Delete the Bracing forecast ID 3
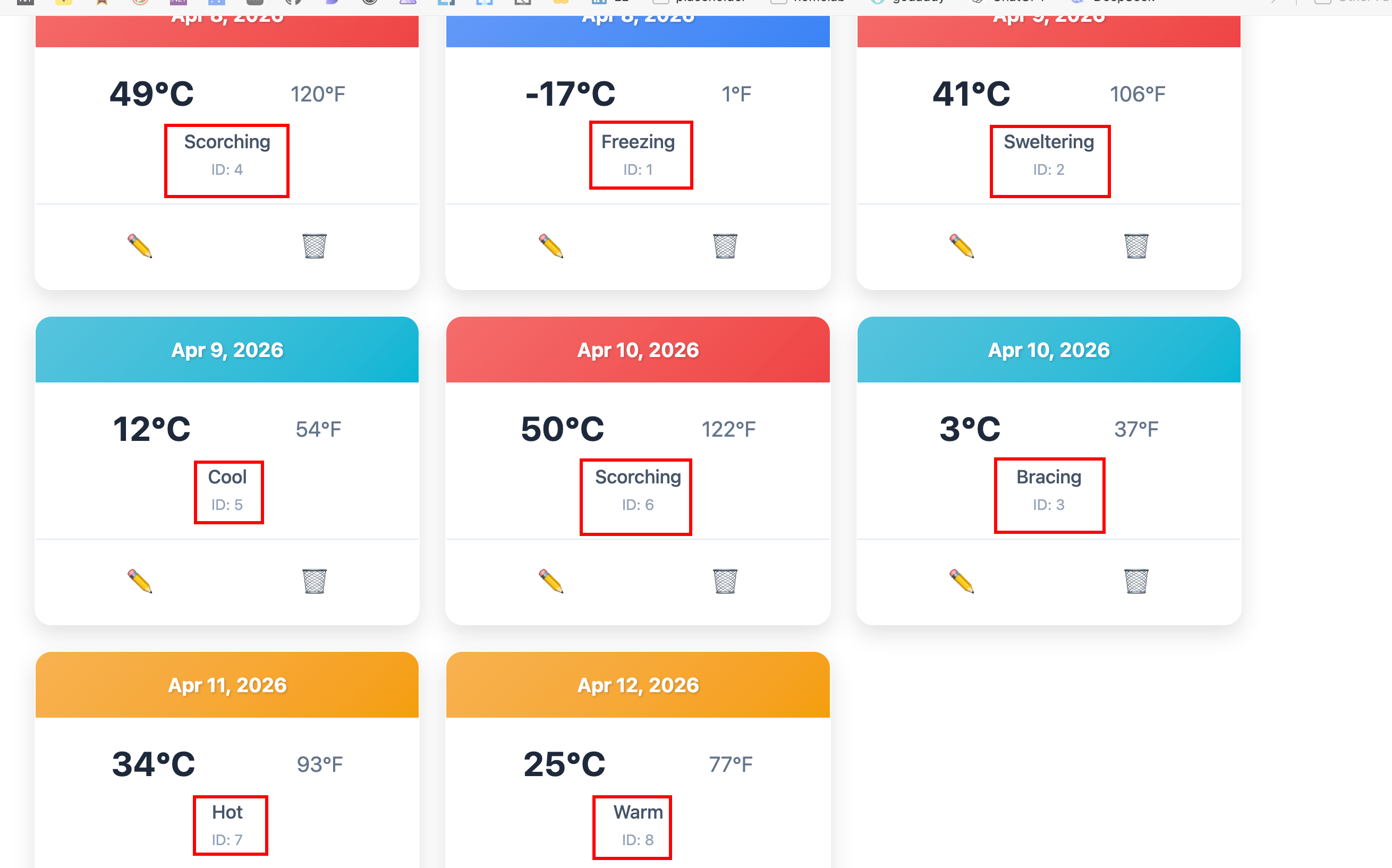The width and height of the screenshot is (1392, 868). coord(1136,582)
